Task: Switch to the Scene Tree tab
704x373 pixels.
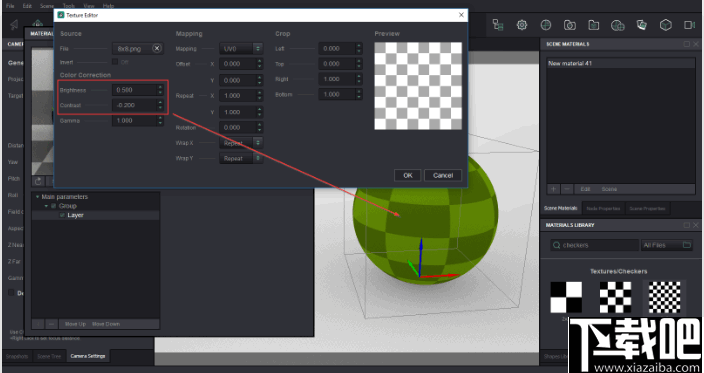Action: [49, 356]
